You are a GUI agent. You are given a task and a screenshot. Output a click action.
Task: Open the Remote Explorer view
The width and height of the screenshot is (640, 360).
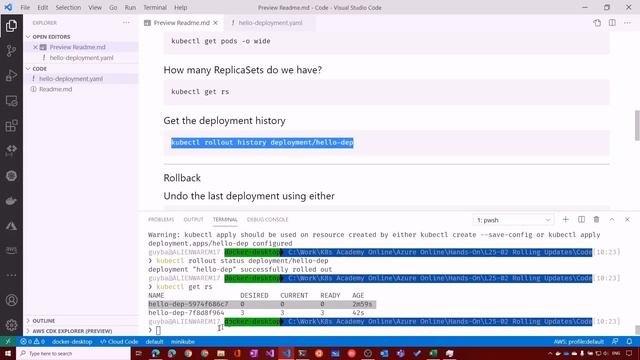click(11, 101)
